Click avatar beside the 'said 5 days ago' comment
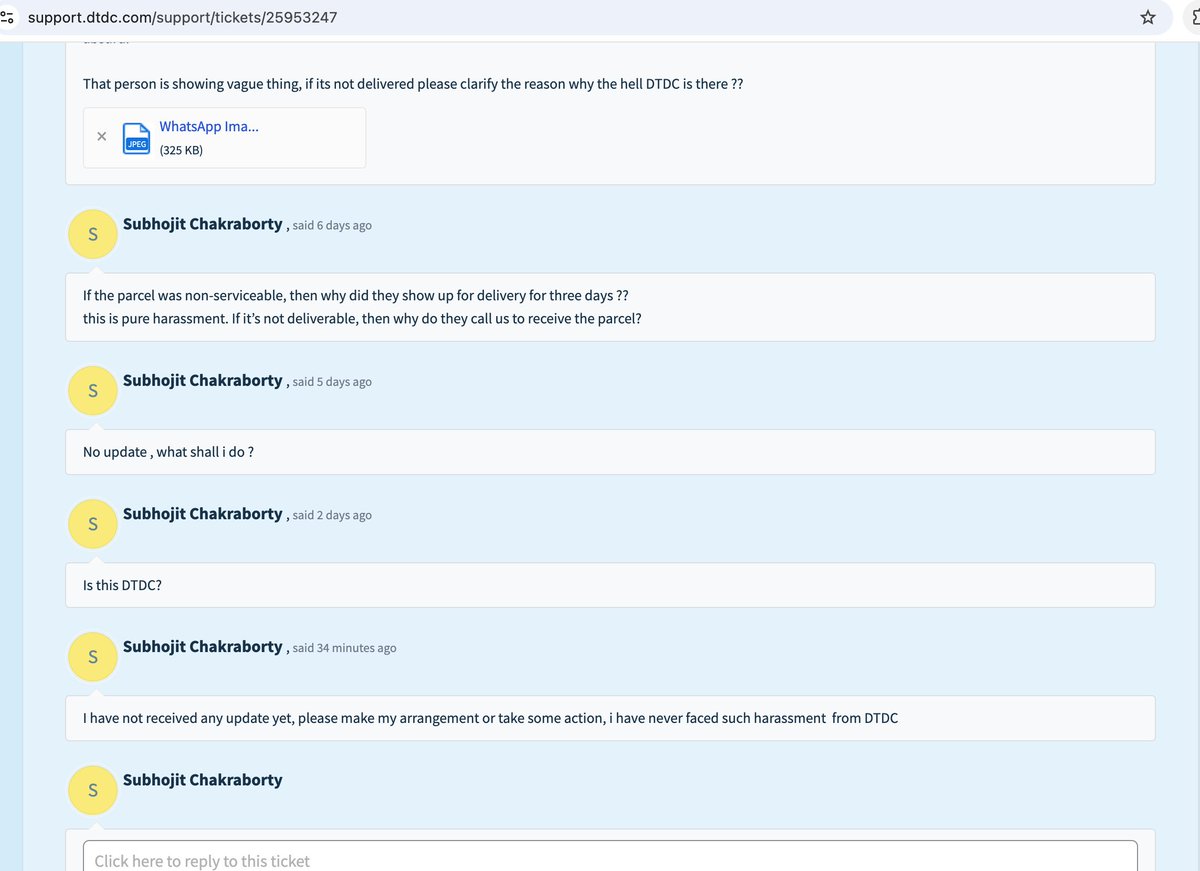1200x871 pixels. coord(93,391)
